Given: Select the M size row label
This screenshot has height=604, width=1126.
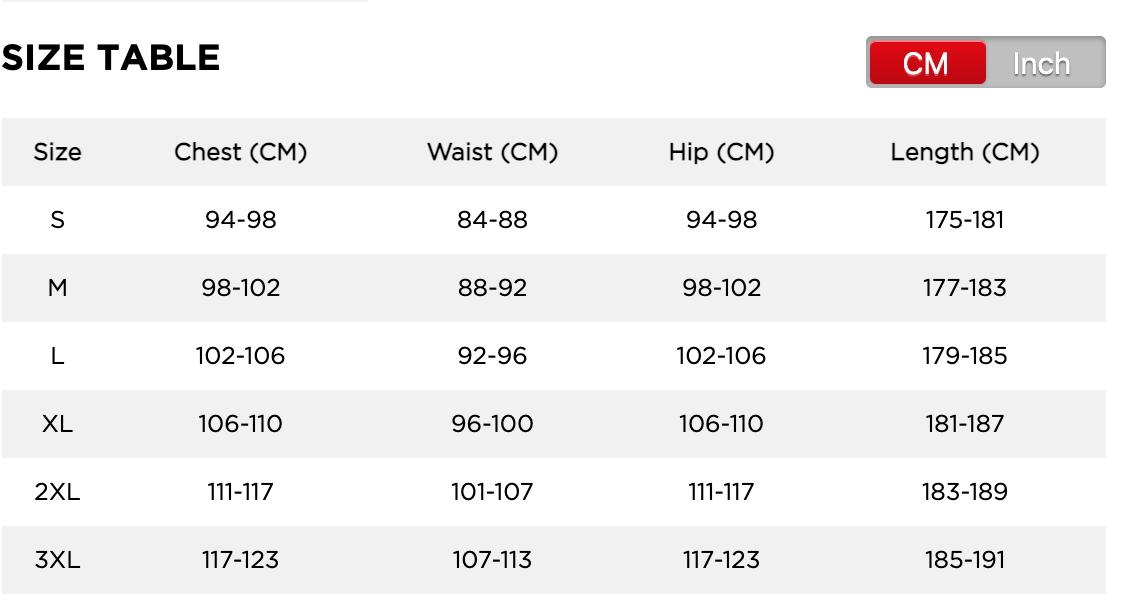Looking at the screenshot, I should coord(57,288).
